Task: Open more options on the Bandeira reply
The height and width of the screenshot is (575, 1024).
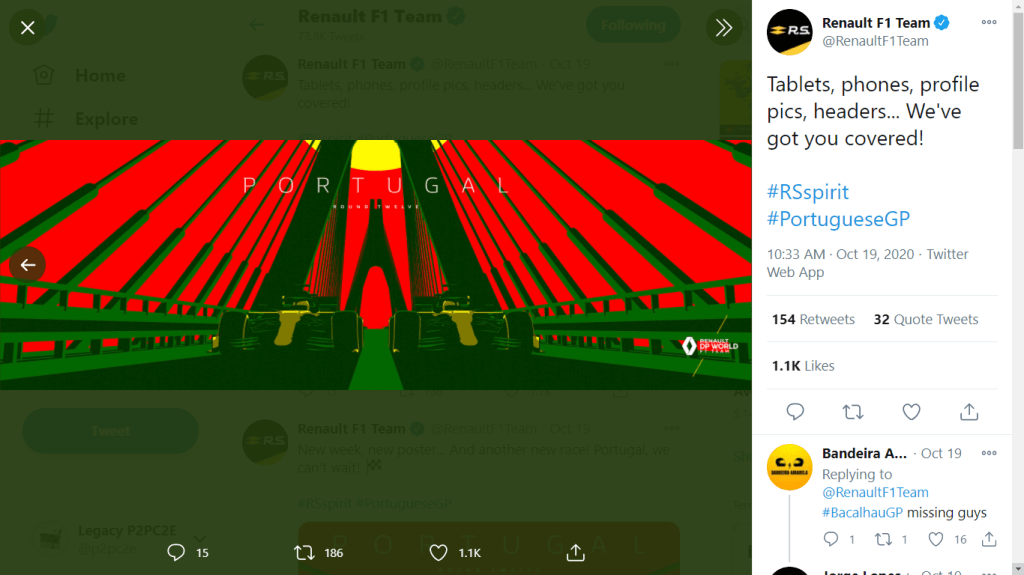Action: point(988,453)
